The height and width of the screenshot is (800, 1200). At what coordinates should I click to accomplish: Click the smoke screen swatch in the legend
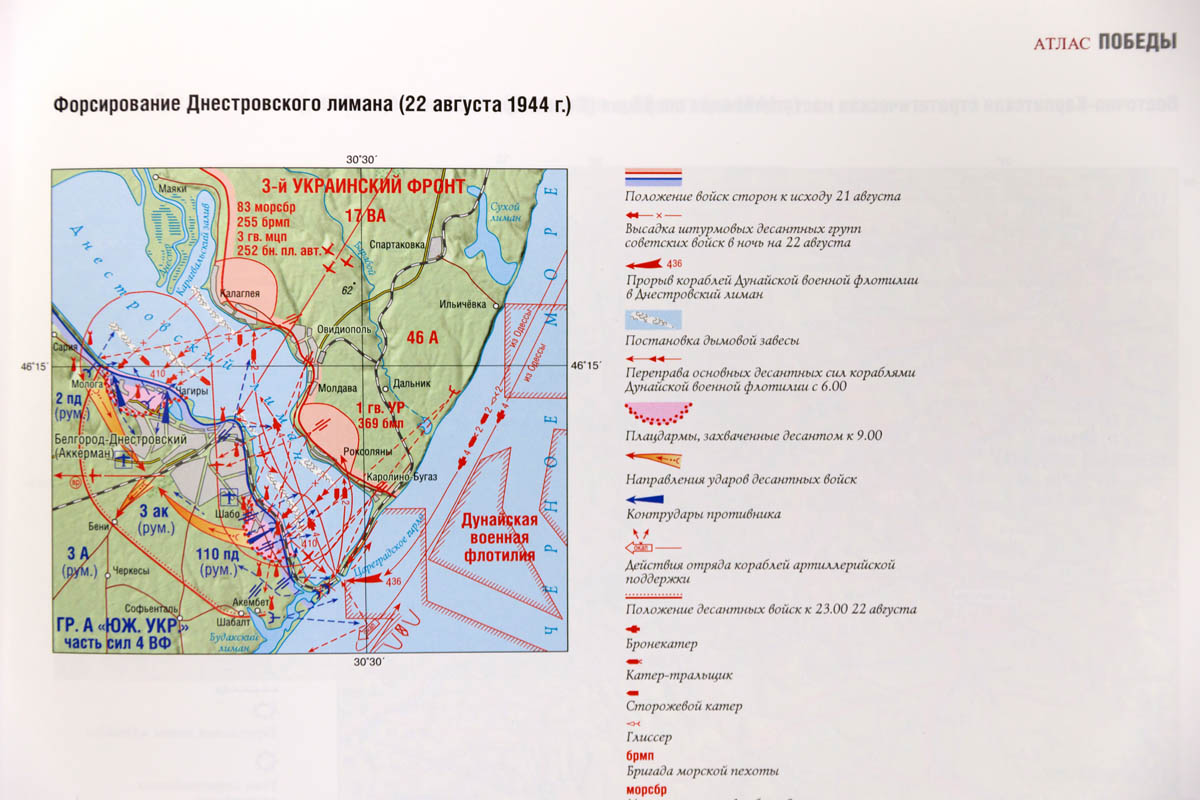click(653, 320)
